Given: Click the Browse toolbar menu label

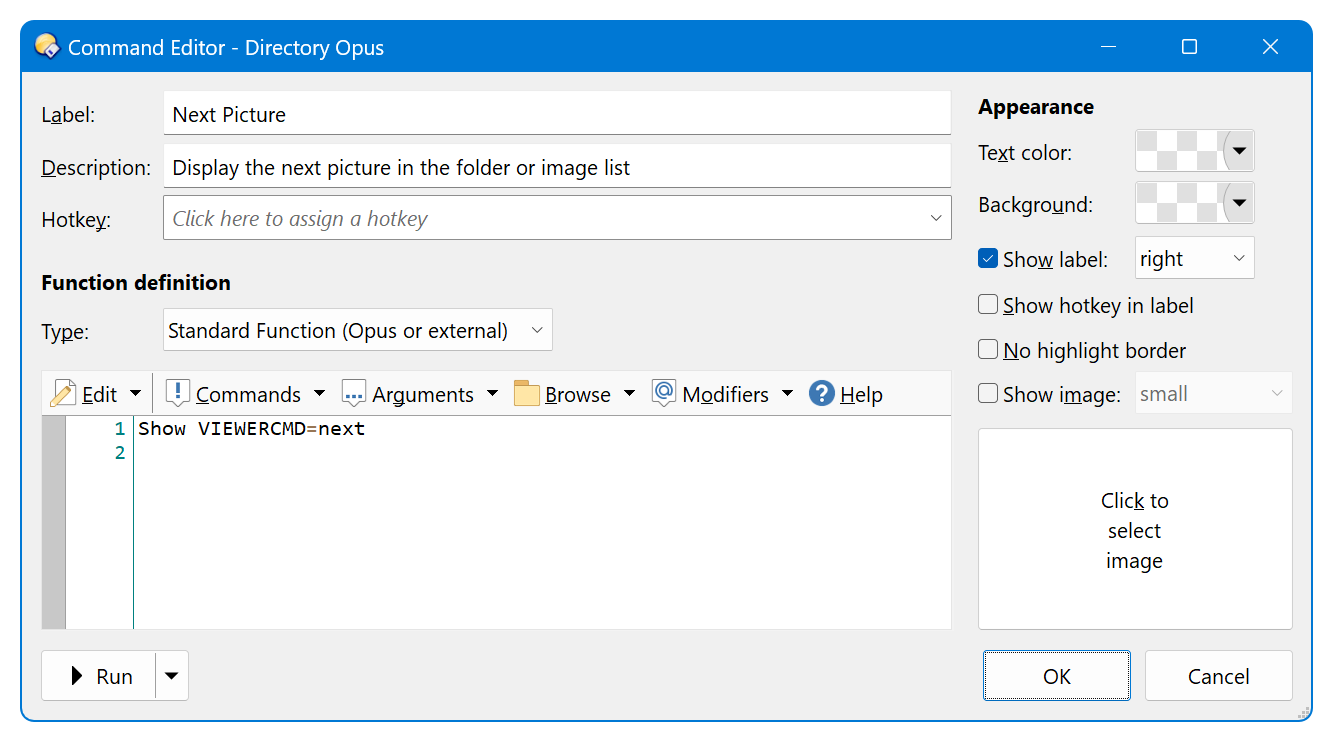Looking at the screenshot, I should 578,394.
